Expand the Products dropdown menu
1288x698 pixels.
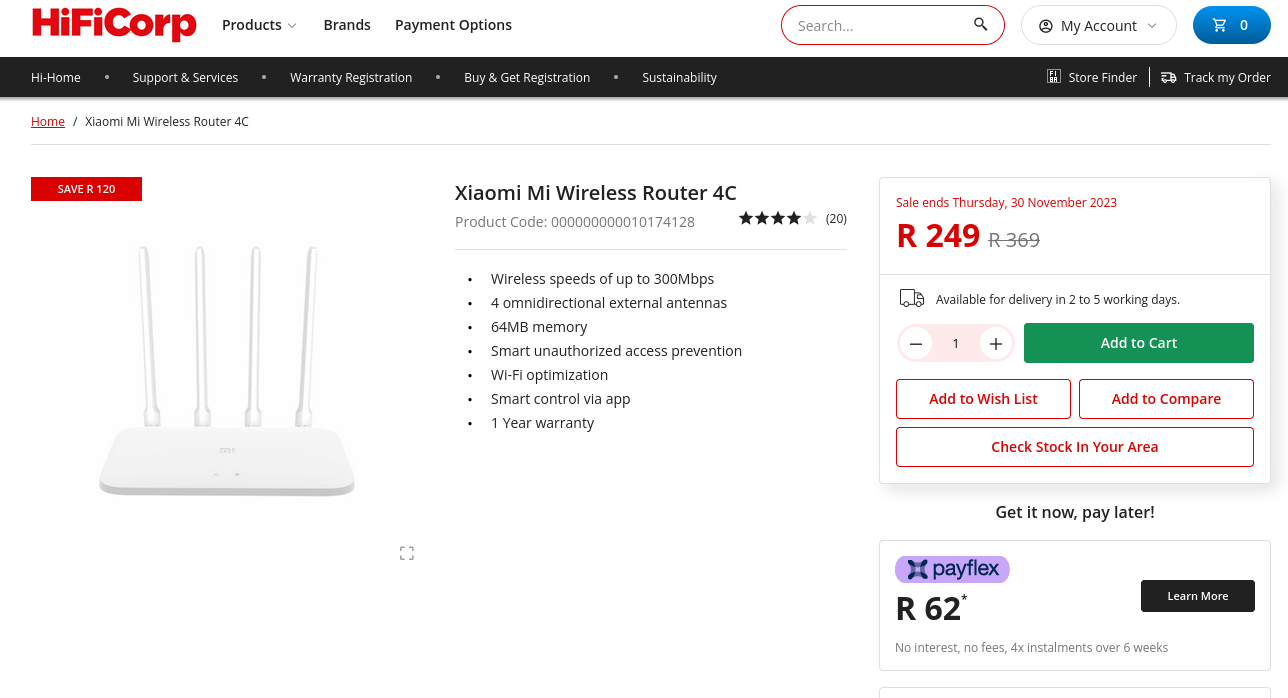pyautogui.click(x=259, y=25)
